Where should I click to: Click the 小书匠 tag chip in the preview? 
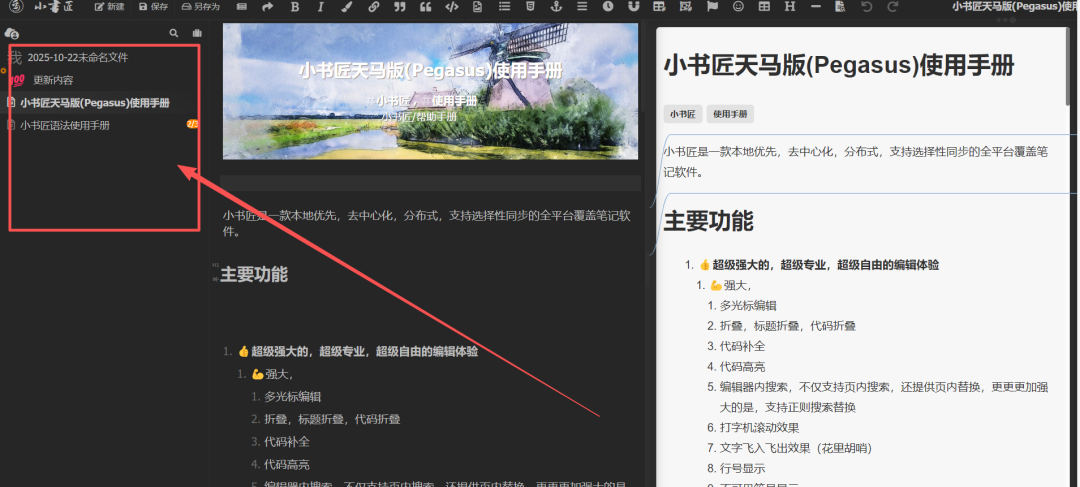coord(683,114)
